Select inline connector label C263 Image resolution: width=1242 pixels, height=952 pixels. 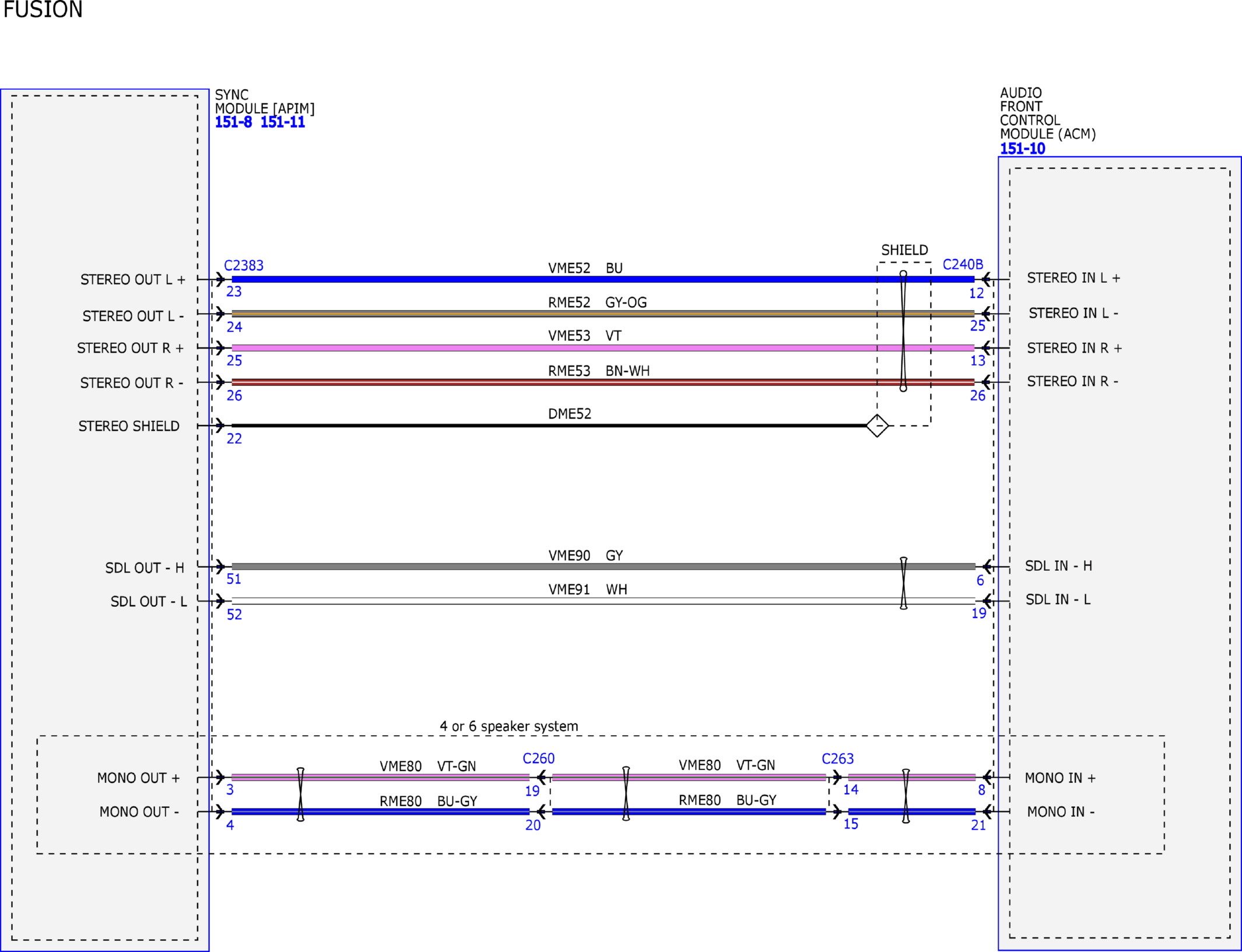[837, 758]
